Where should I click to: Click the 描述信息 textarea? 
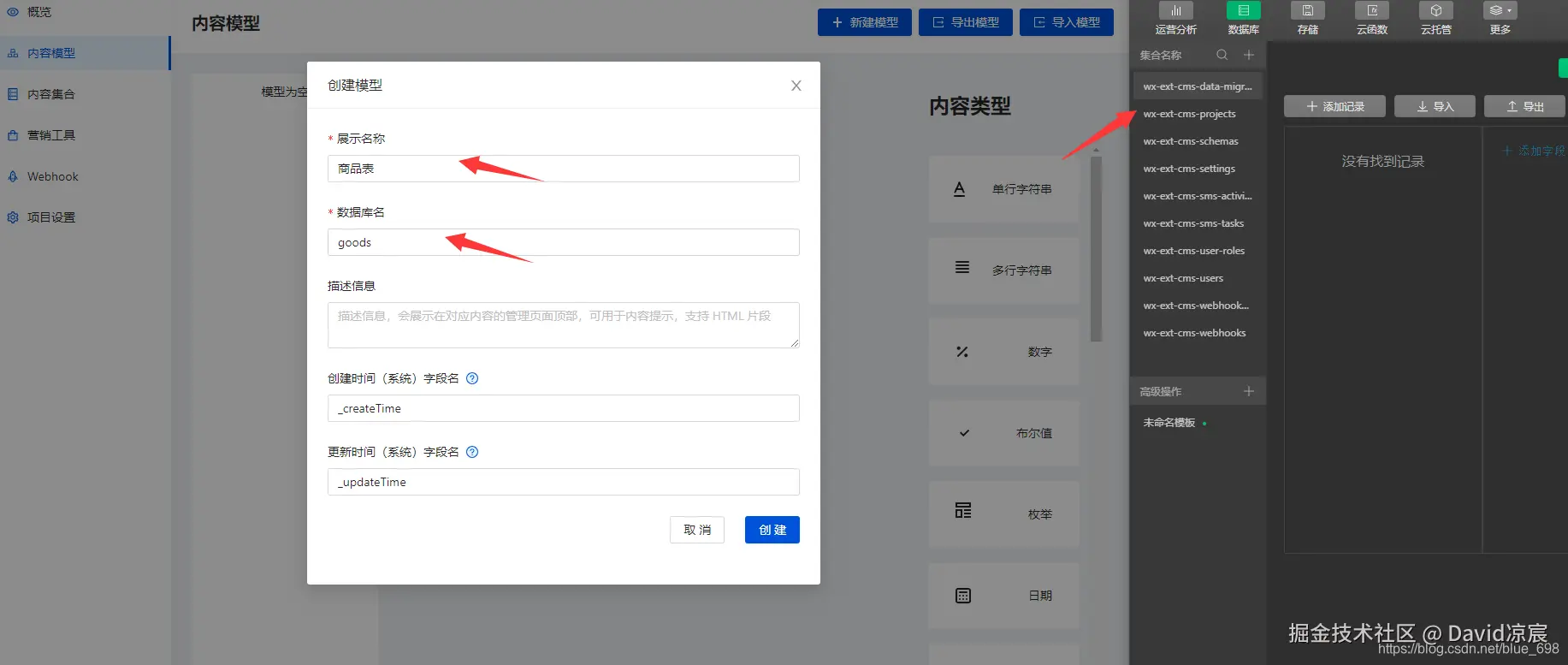pos(564,325)
